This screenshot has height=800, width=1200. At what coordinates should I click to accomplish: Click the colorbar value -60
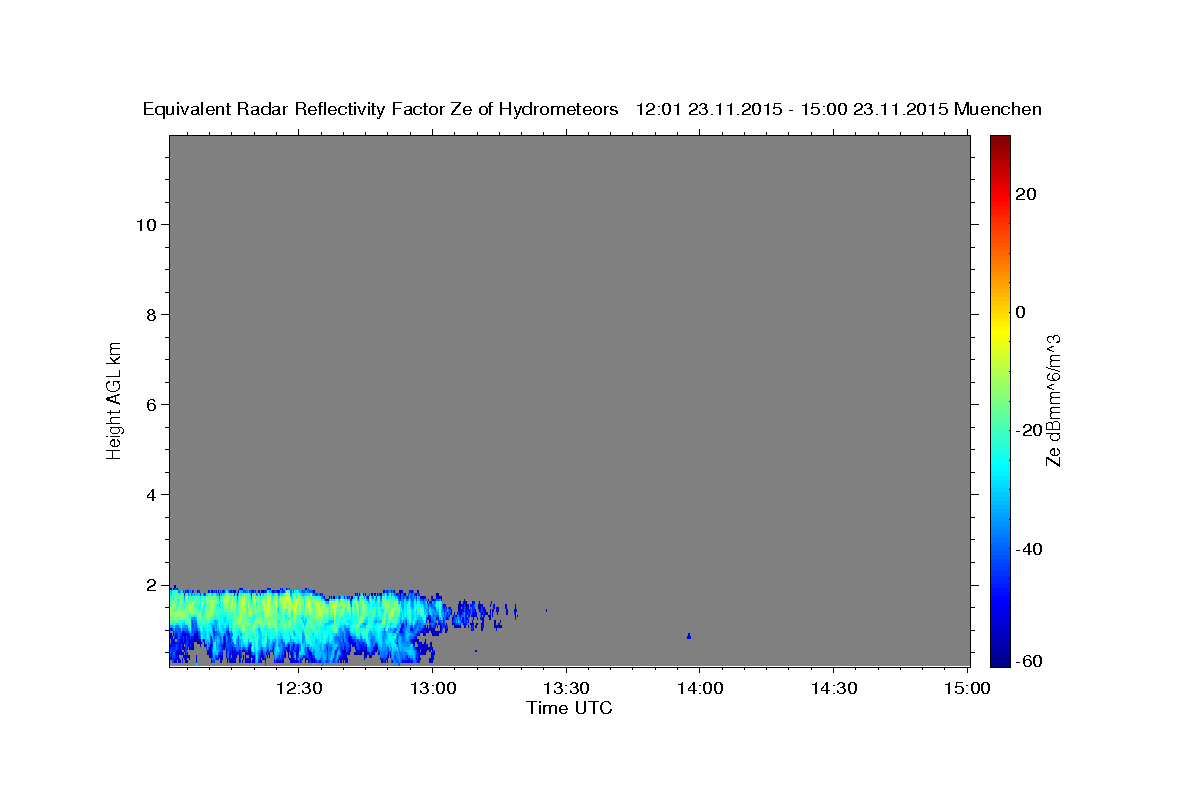(x=1027, y=661)
